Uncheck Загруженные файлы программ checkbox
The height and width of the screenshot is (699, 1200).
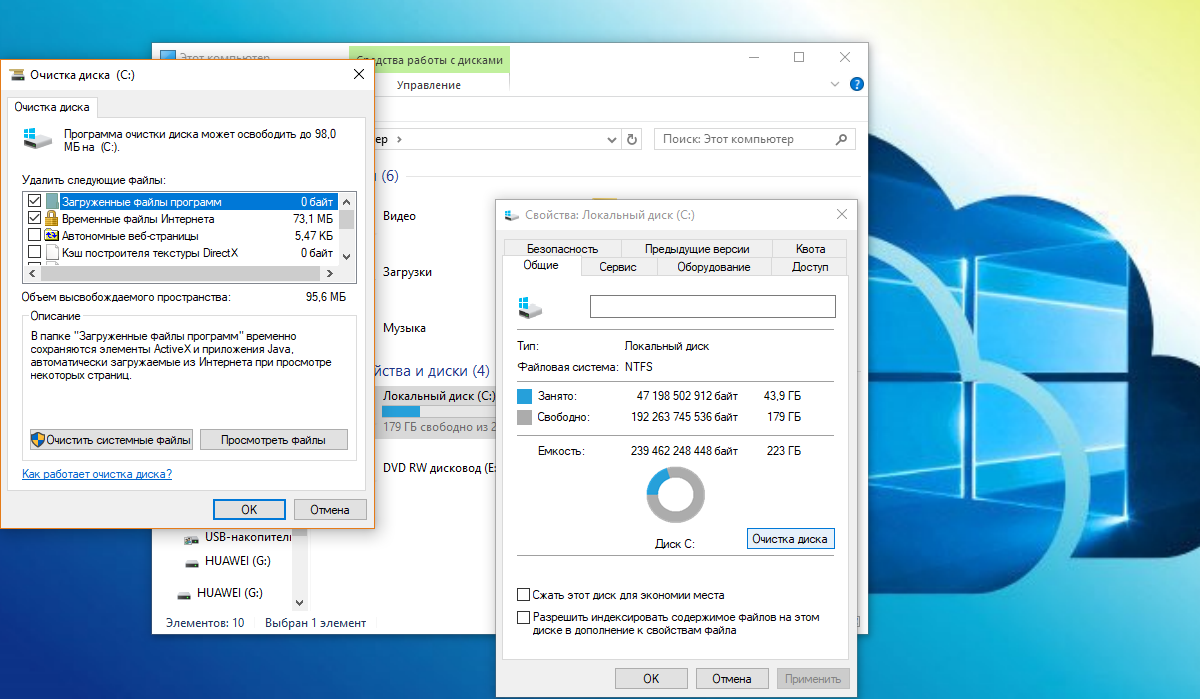point(35,201)
